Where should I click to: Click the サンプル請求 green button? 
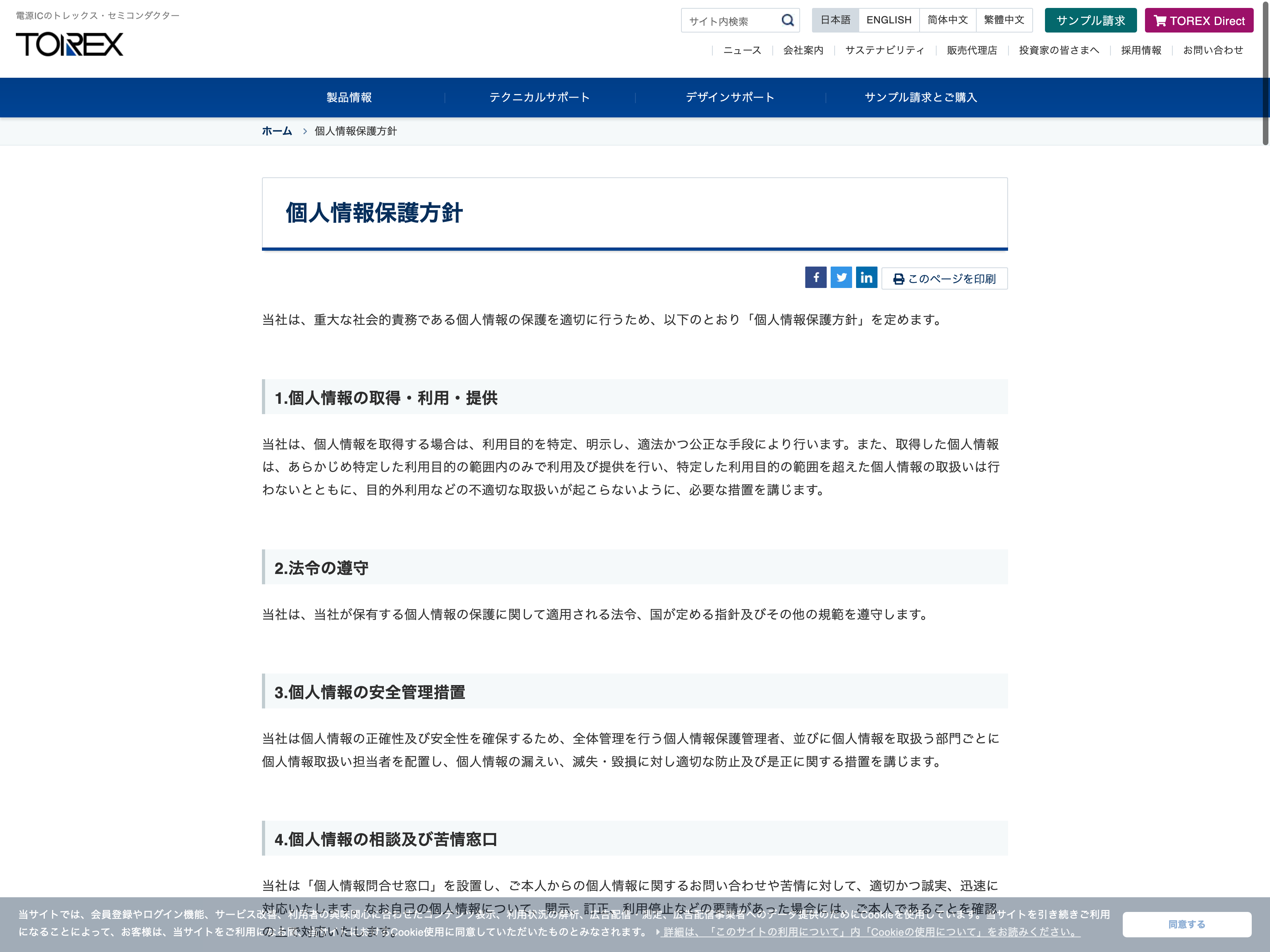pyautogui.click(x=1090, y=21)
